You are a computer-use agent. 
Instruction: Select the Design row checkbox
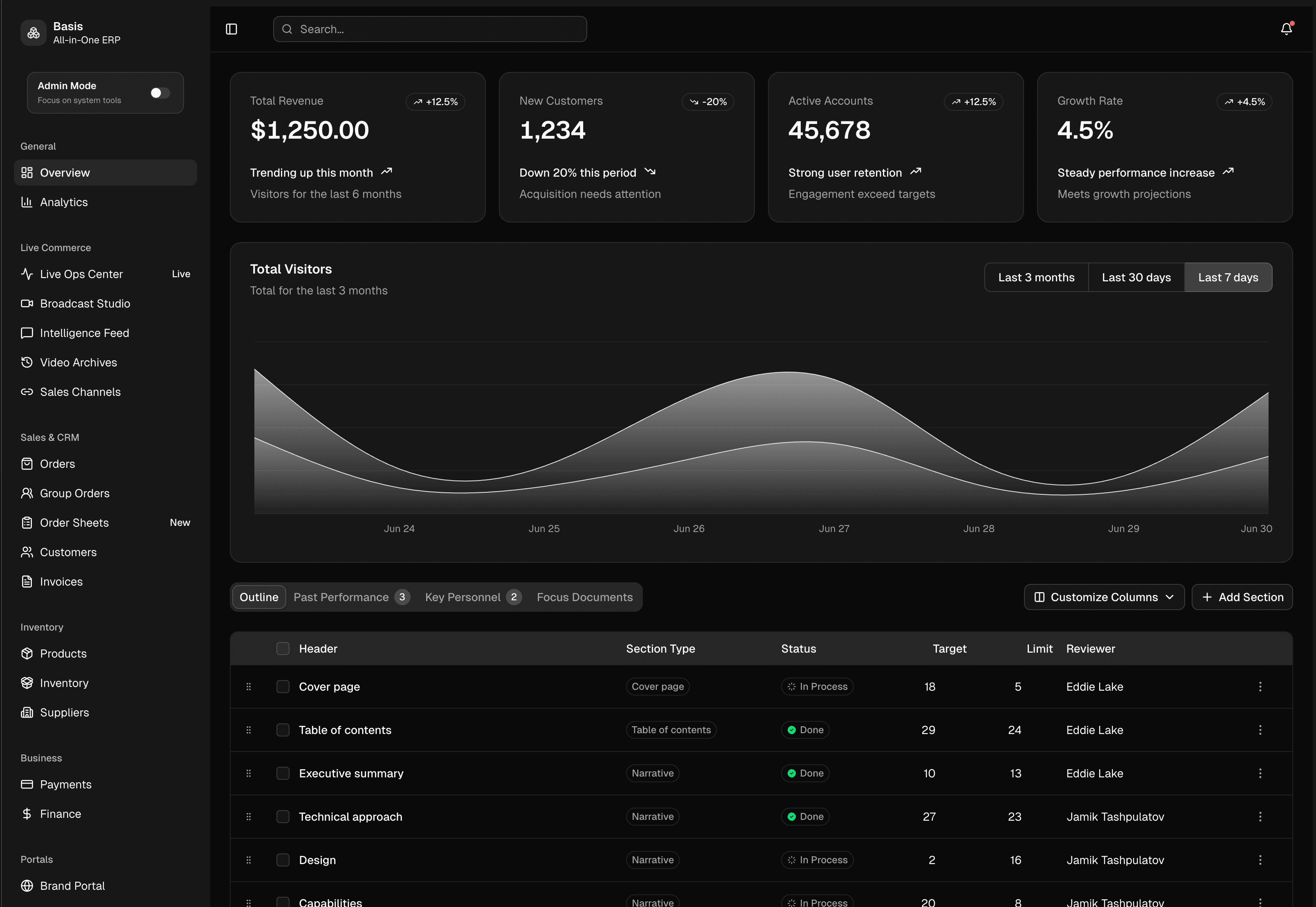(x=283, y=860)
